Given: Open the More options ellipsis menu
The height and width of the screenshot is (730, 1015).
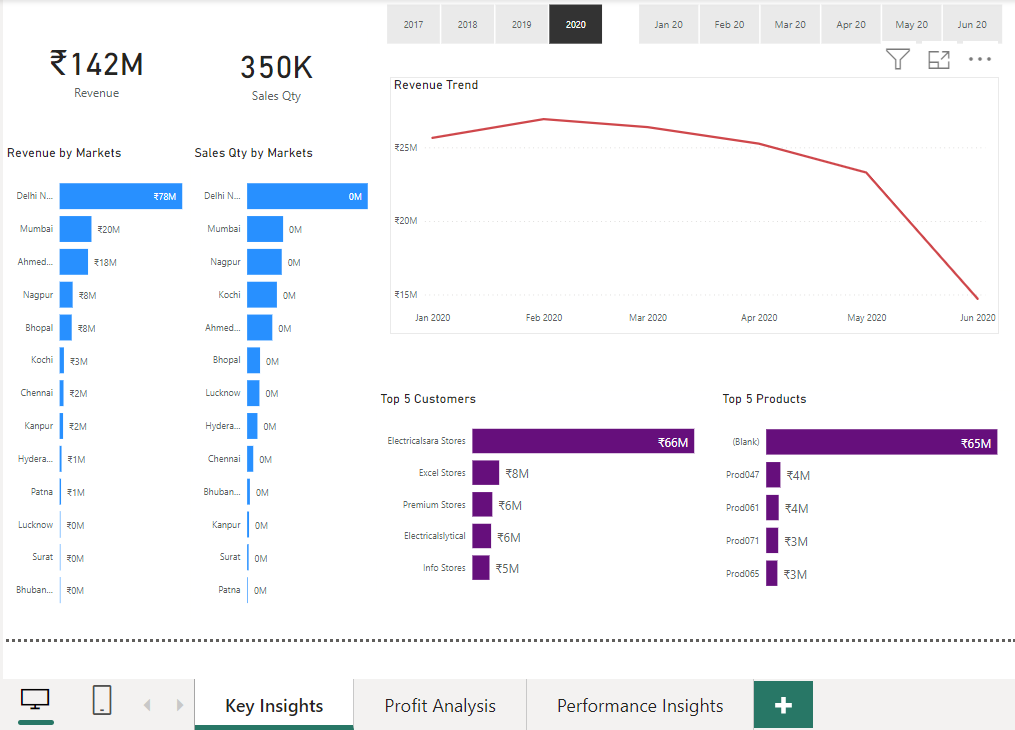Looking at the screenshot, I should [x=979, y=59].
